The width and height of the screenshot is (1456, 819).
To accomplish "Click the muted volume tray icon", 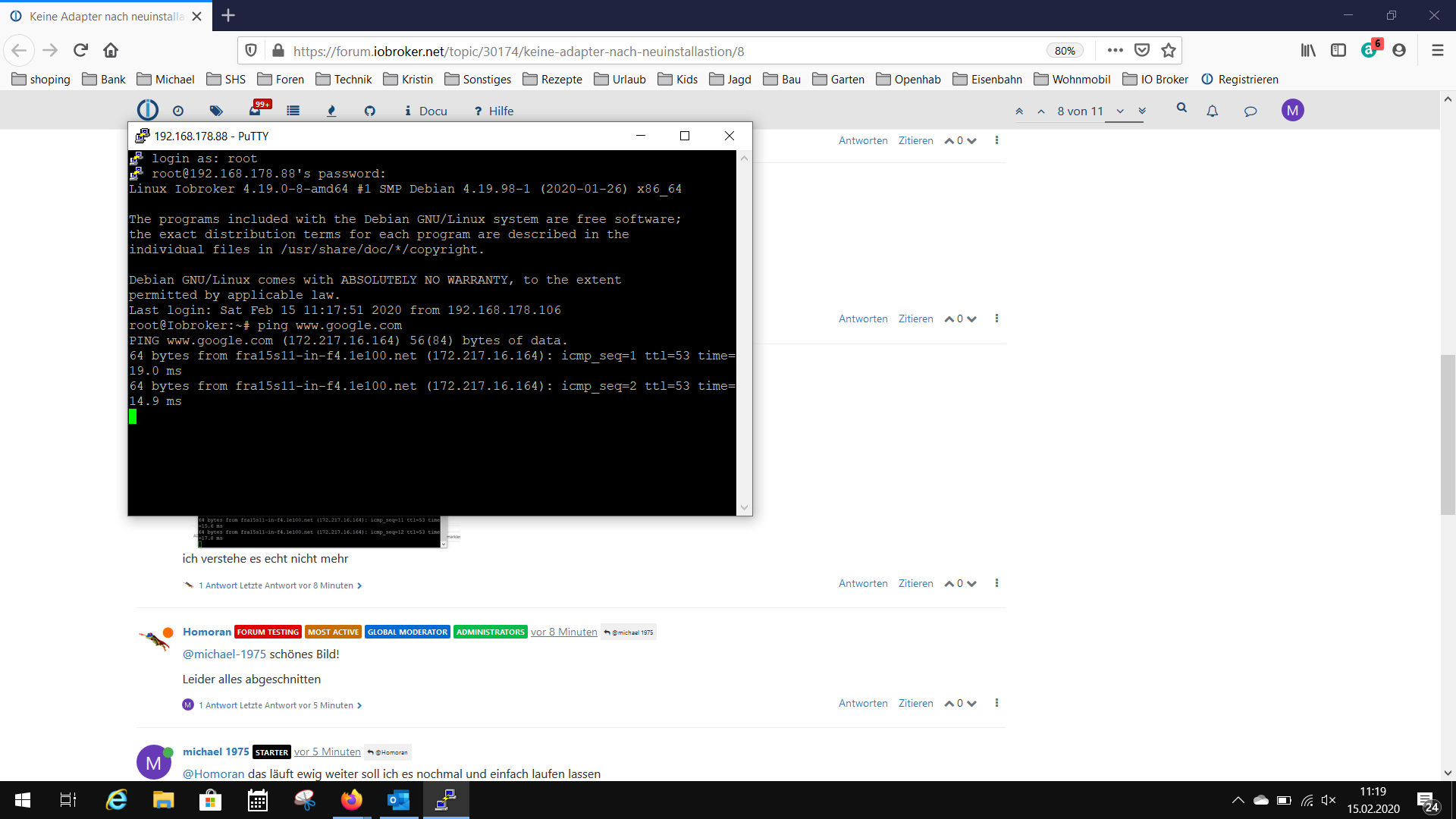I will [x=1329, y=800].
